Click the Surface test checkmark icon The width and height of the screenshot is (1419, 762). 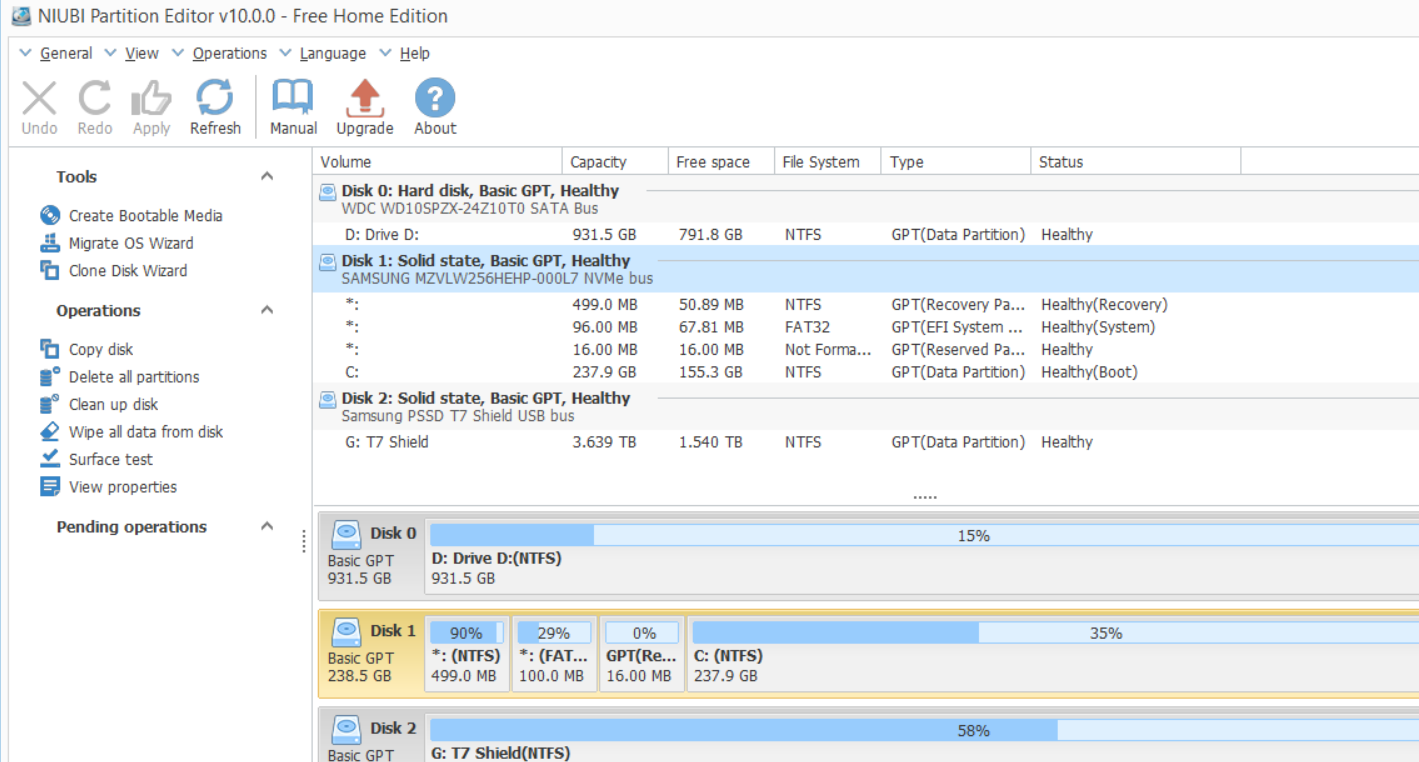[x=50, y=459]
